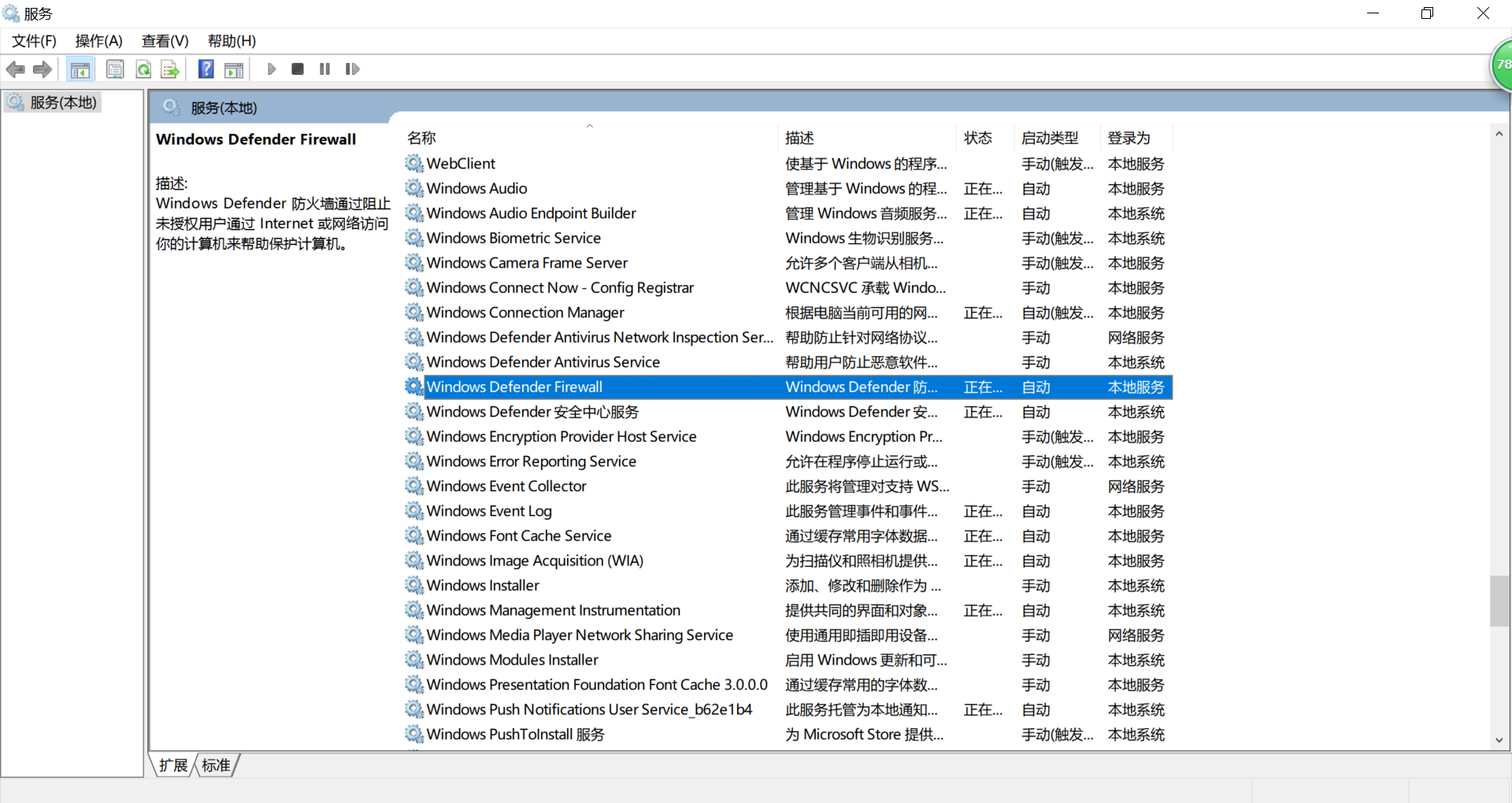Viewport: 1512px width, 803px height.
Task: Click the Windows Defender Firewall heading in description pane
Action: 256,139
